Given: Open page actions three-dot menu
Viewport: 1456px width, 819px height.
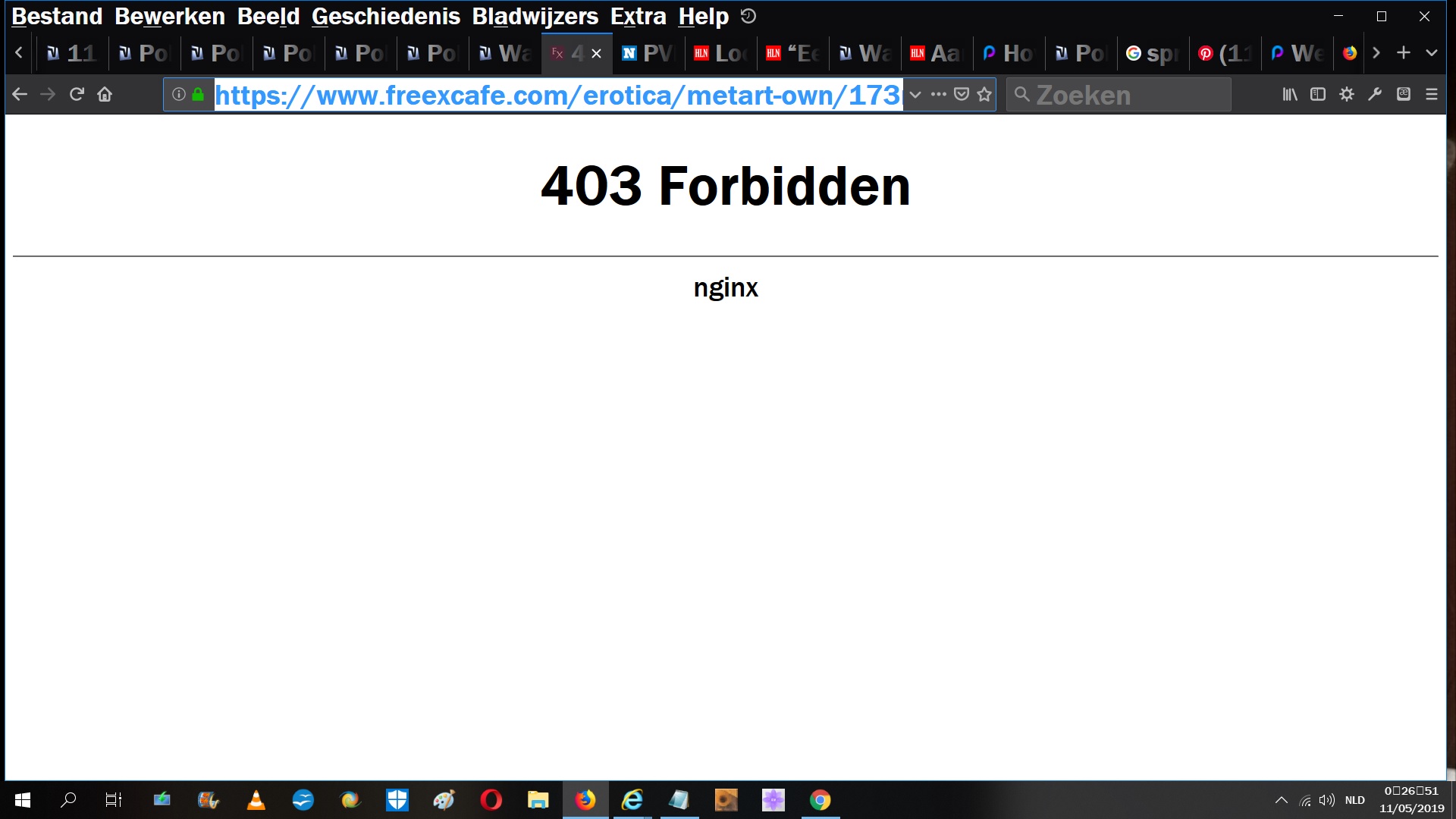Looking at the screenshot, I should [x=938, y=94].
